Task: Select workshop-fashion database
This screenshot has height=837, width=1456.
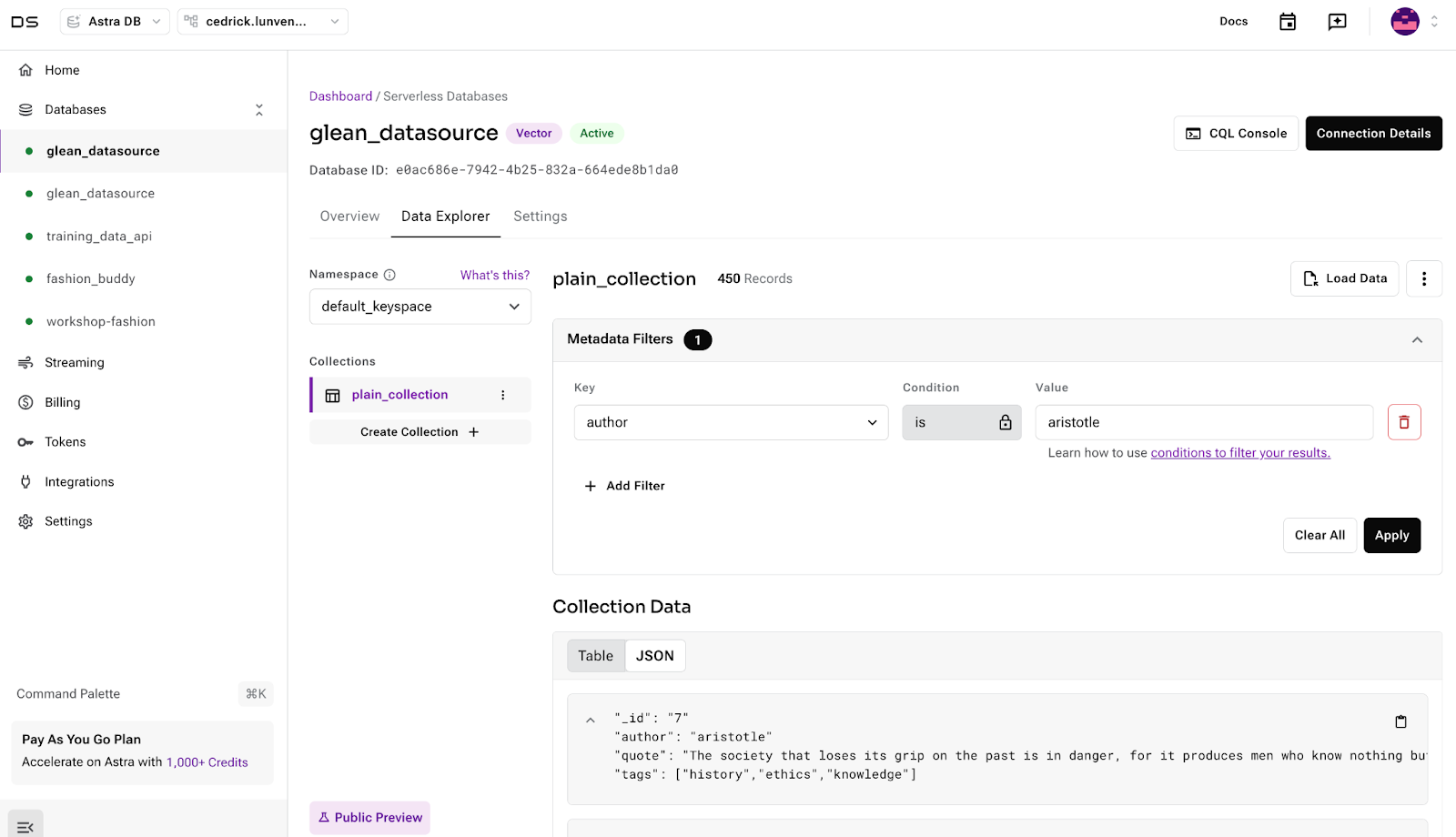Action: [x=101, y=322]
